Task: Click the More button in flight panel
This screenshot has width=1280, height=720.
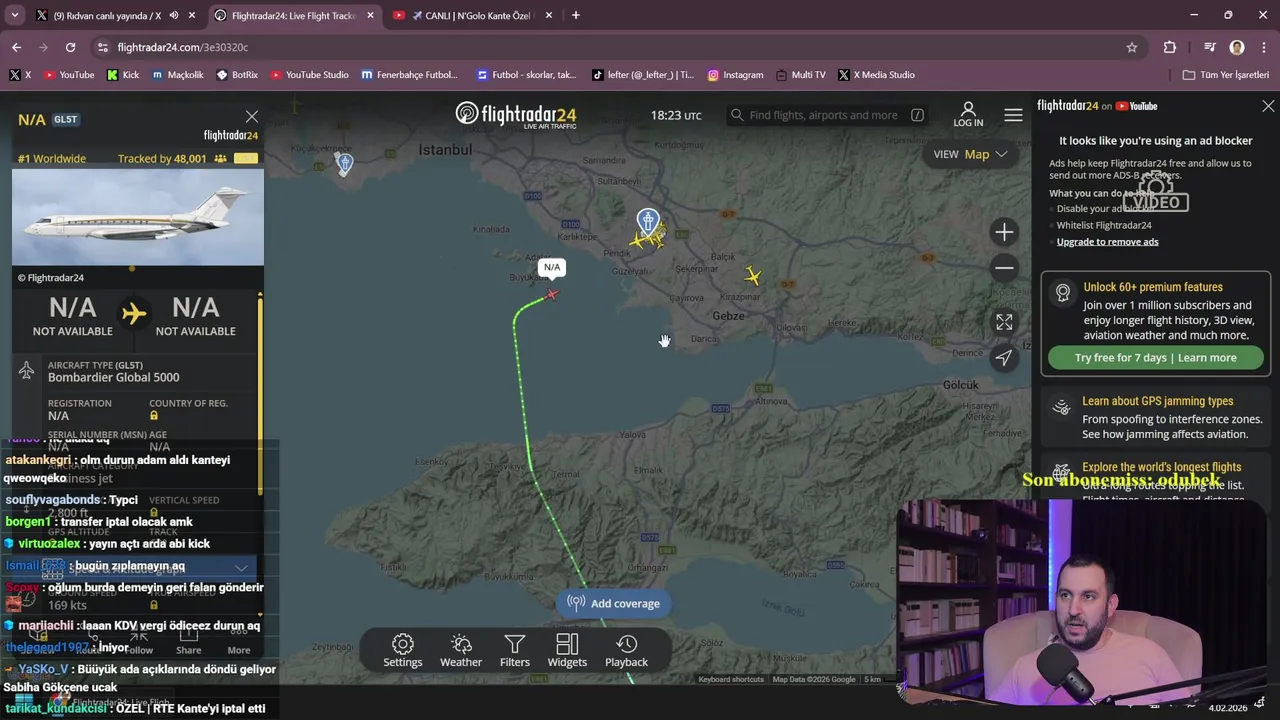Action: tap(239, 640)
